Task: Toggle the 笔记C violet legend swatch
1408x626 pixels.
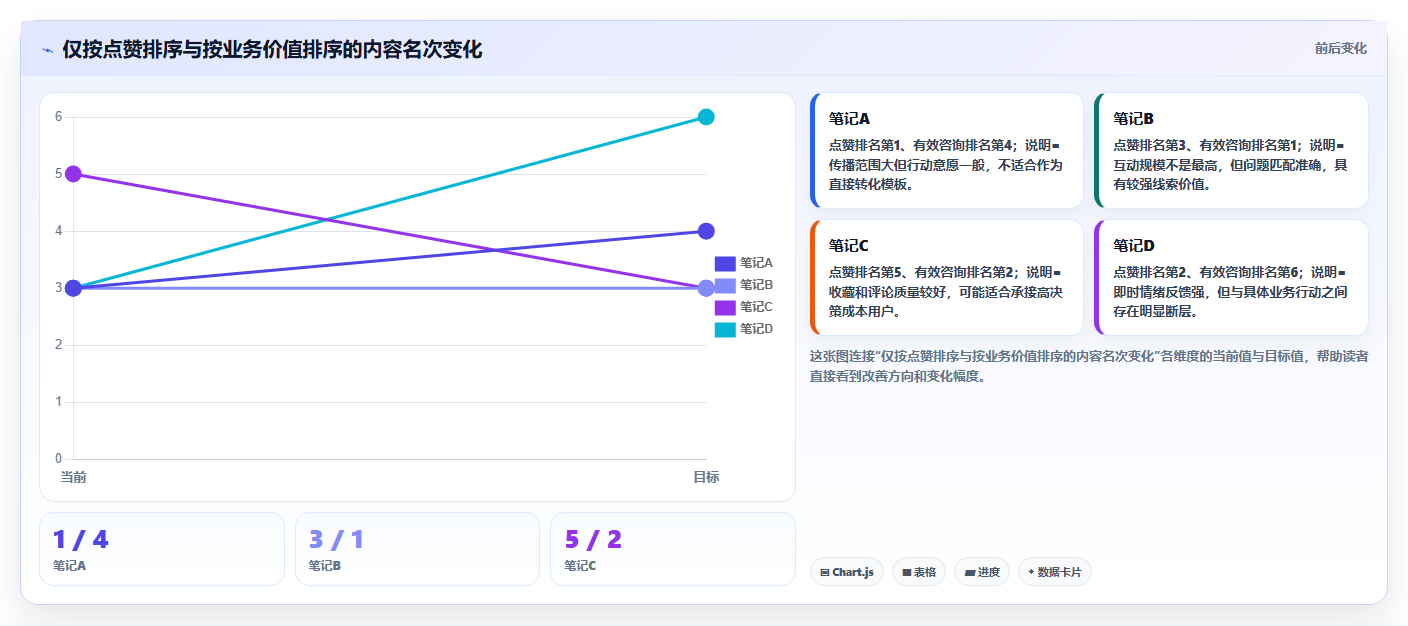Action: (x=725, y=307)
